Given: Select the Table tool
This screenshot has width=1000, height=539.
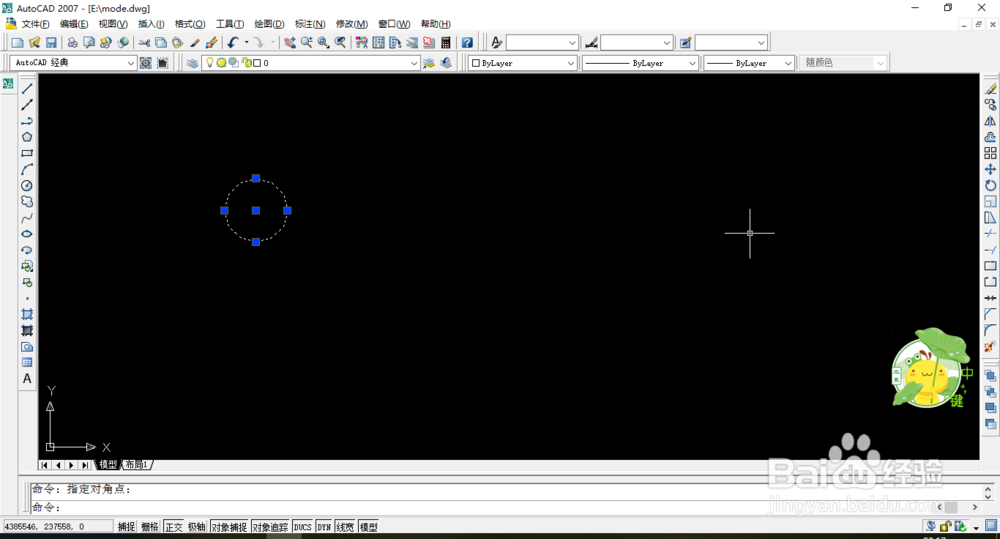Looking at the screenshot, I should [x=27, y=362].
